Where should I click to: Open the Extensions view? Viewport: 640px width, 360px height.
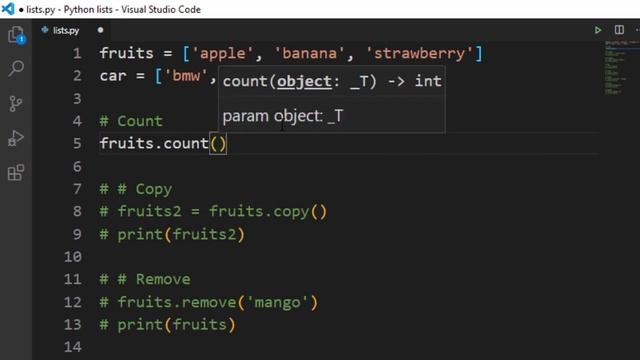coord(16,173)
